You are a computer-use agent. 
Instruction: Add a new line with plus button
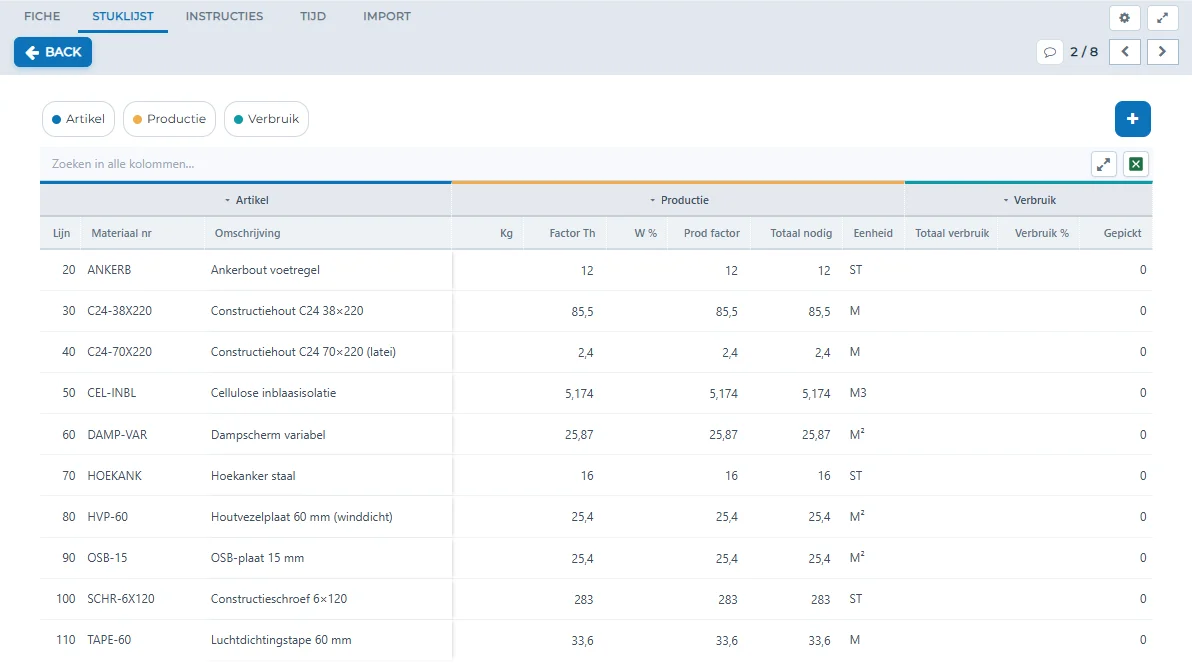point(1133,119)
